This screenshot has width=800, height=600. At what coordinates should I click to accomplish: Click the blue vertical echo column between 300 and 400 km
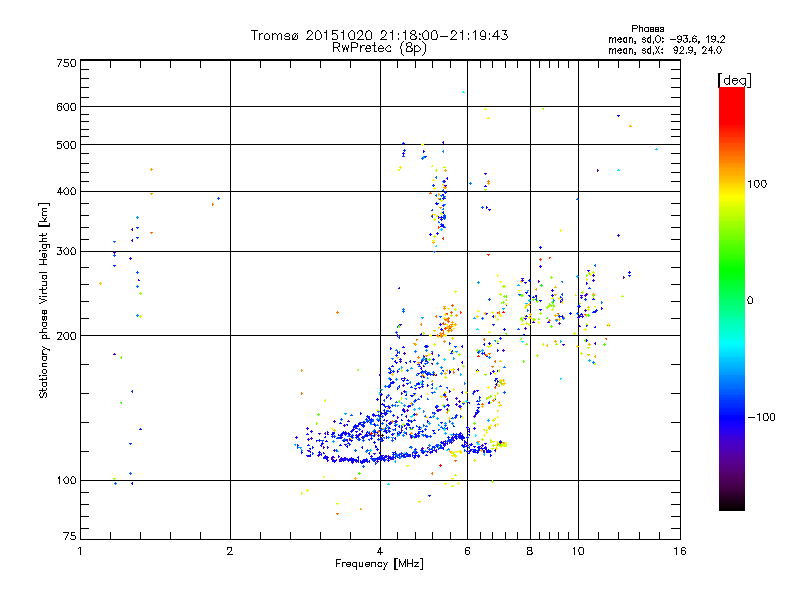(440, 209)
